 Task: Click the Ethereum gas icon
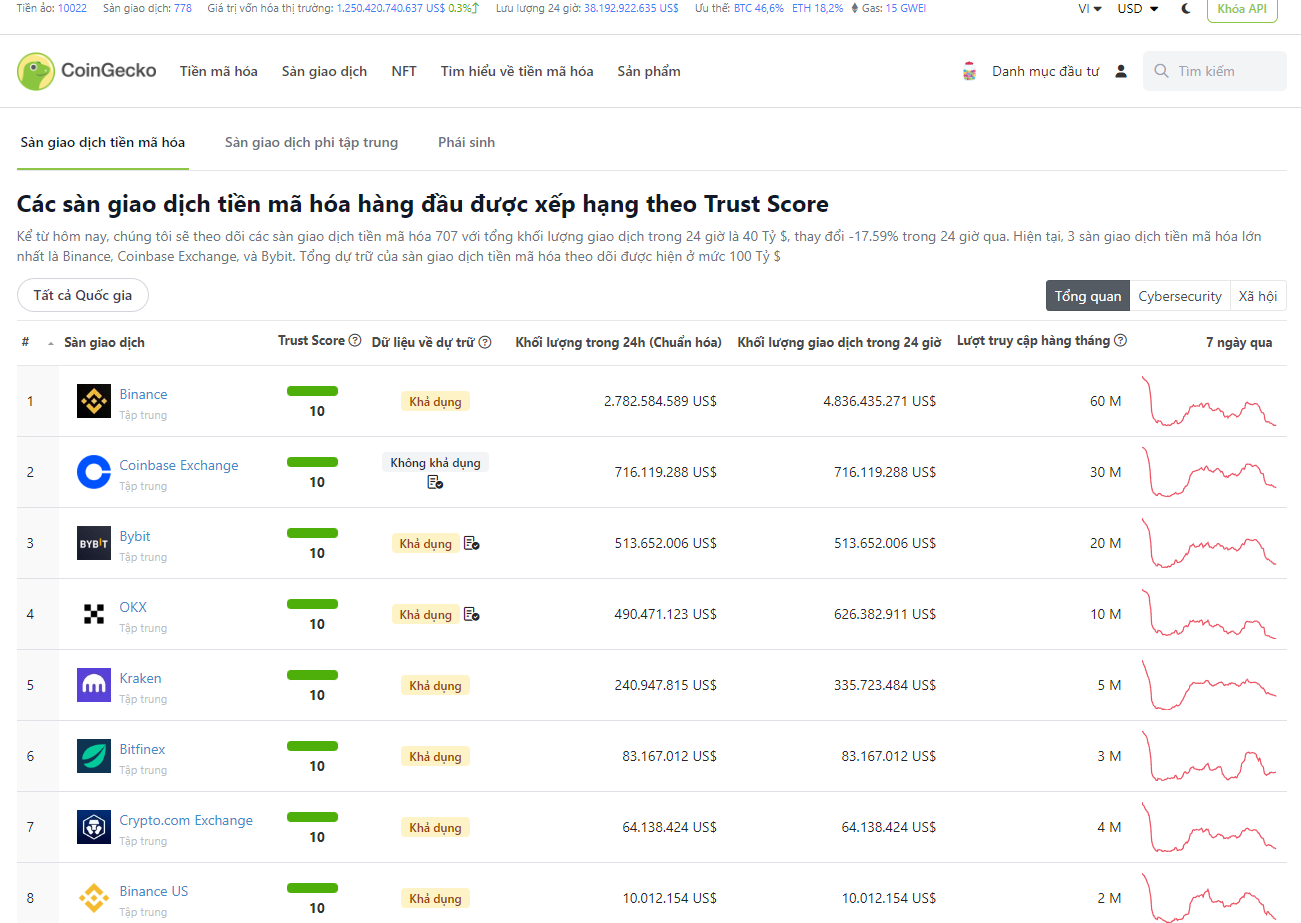854,8
